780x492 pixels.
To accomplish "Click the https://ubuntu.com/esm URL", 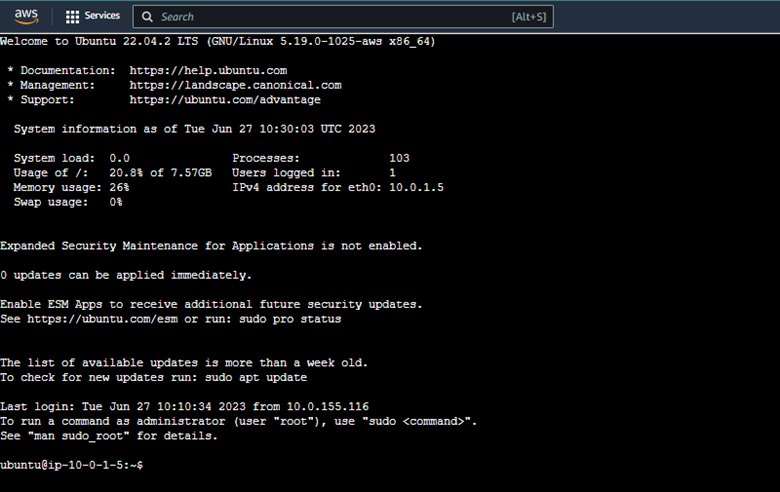I will pos(102,319).
